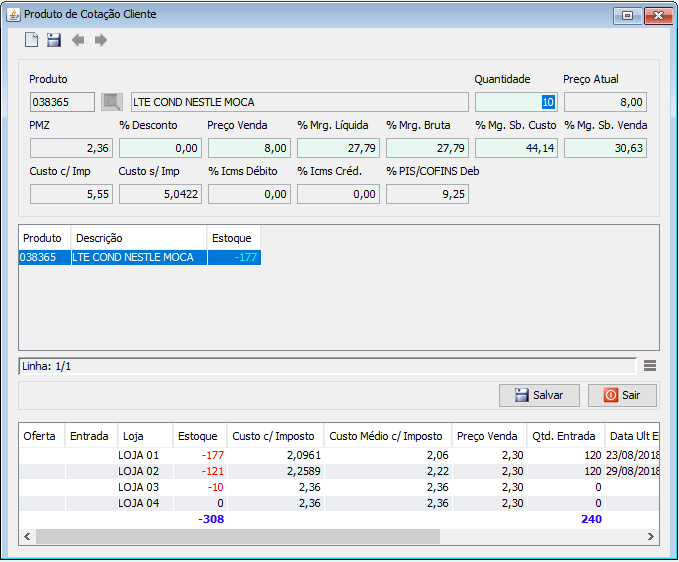Select the LOJA 02 row
The image size is (679, 562).
(x=339, y=471)
